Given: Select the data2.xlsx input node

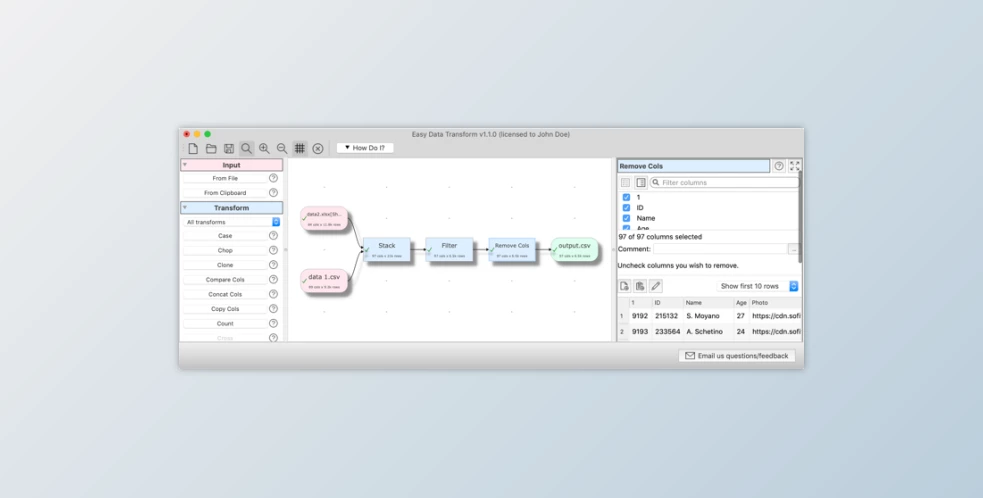Looking at the screenshot, I should [324, 218].
